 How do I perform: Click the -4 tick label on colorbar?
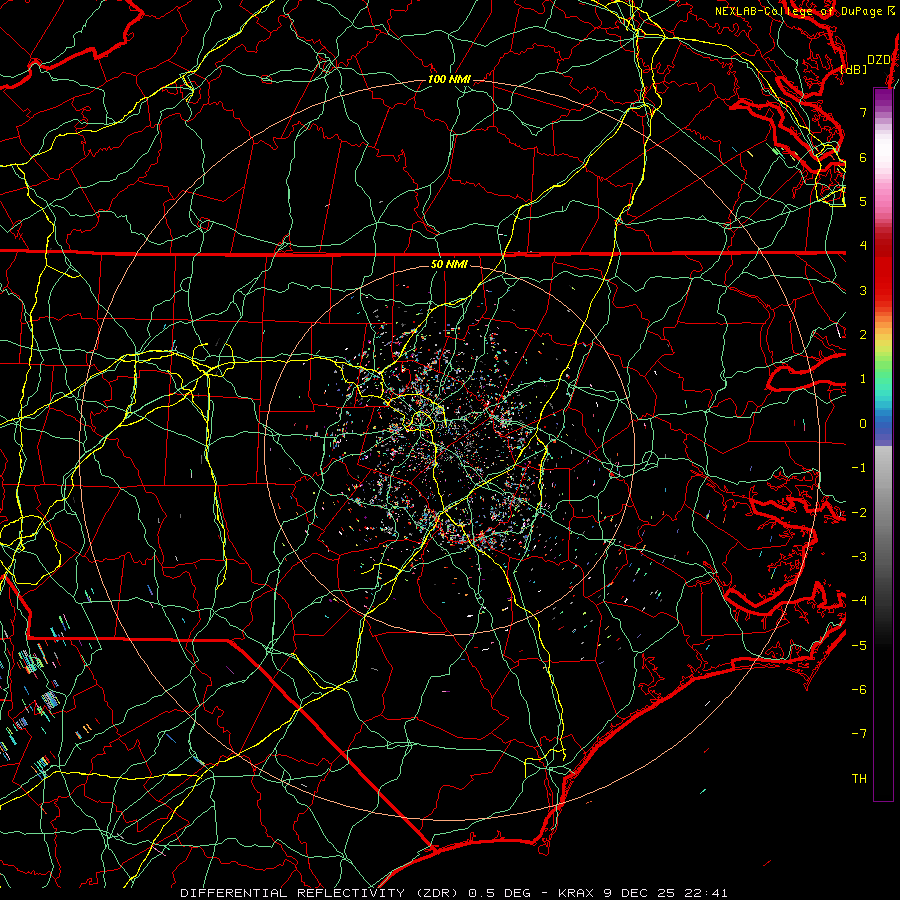coord(859,601)
